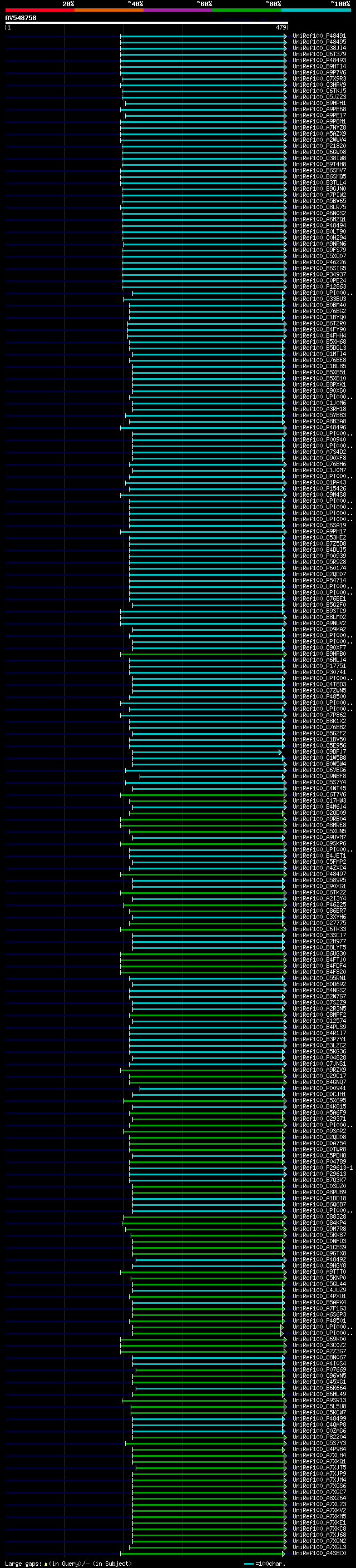This screenshot has height=1568, width=356.
Task: Click alignment bar of UniRef100_A9P7V6
Action: click(x=203, y=72)
